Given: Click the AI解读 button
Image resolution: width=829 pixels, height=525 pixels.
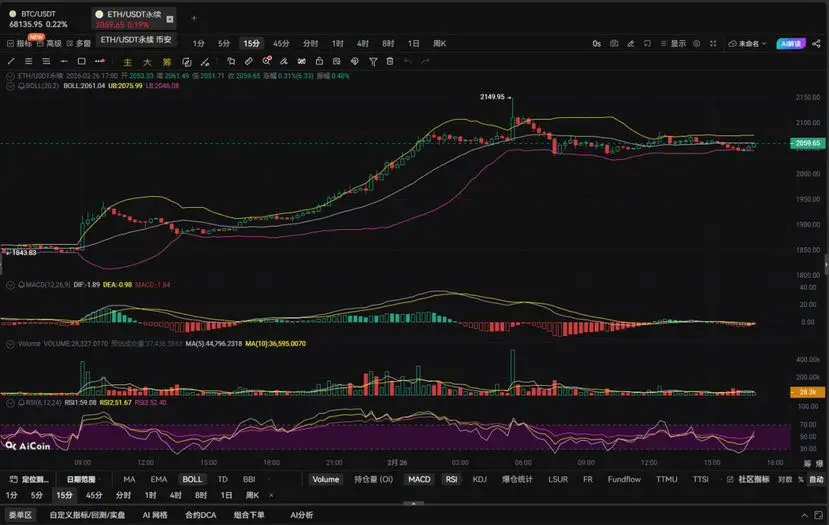Looking at the screenshot, I should coord(791,43).
